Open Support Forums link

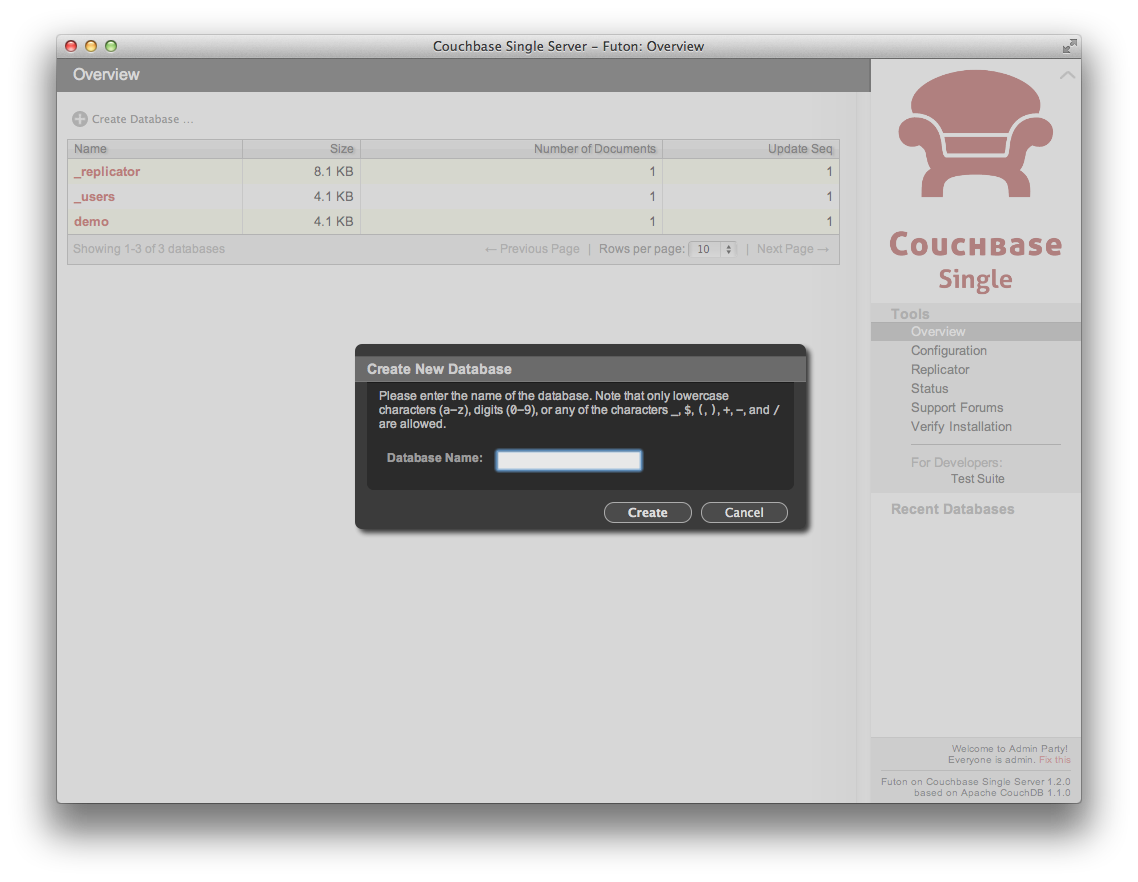(957, 407)
